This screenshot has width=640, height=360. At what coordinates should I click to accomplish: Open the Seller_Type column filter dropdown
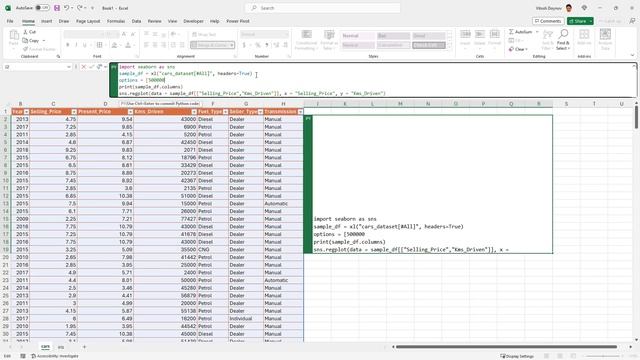[260, 111]
